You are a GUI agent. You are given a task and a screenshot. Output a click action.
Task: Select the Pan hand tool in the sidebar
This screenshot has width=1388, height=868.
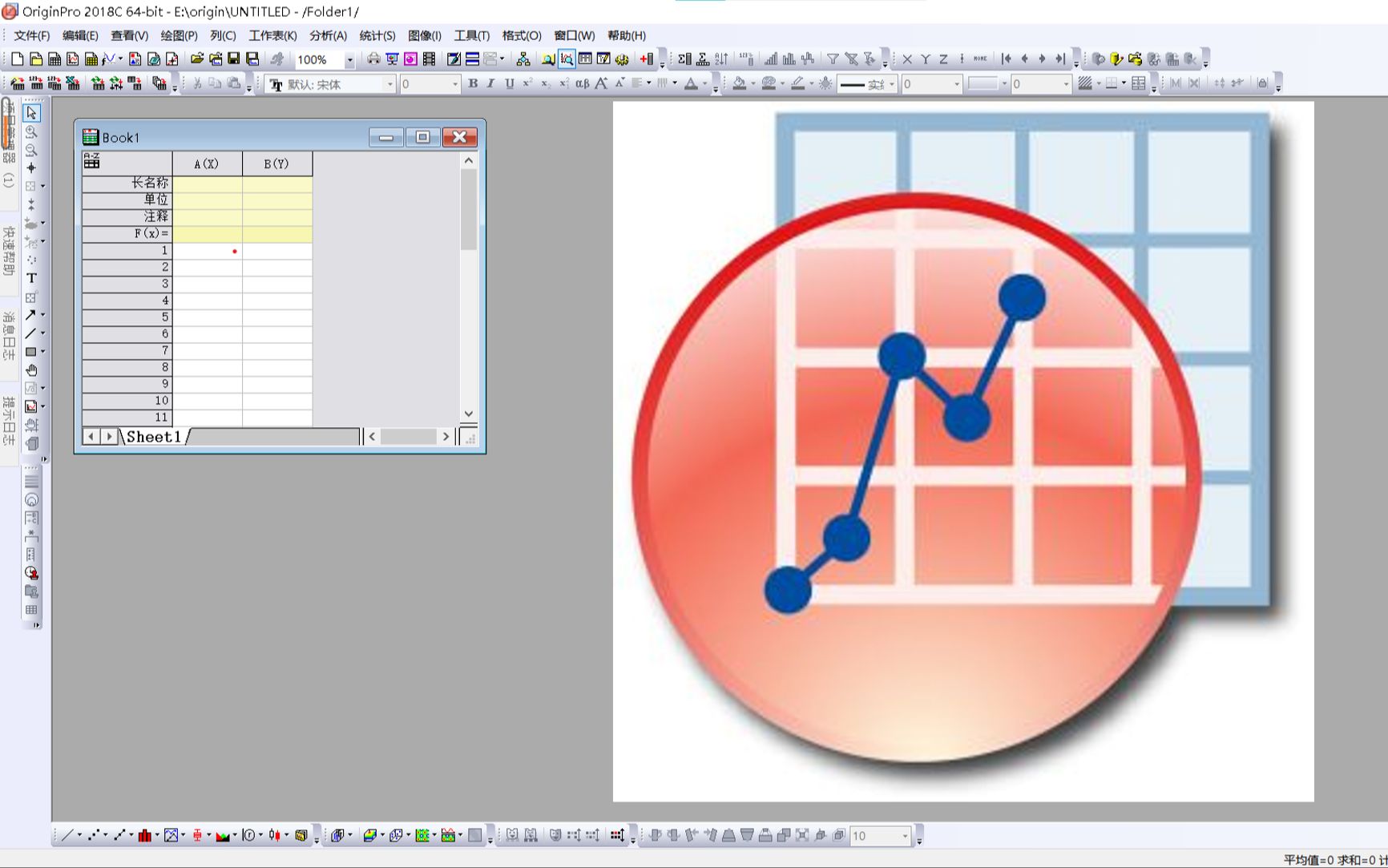pyautogui.click(x=32, y=370)
